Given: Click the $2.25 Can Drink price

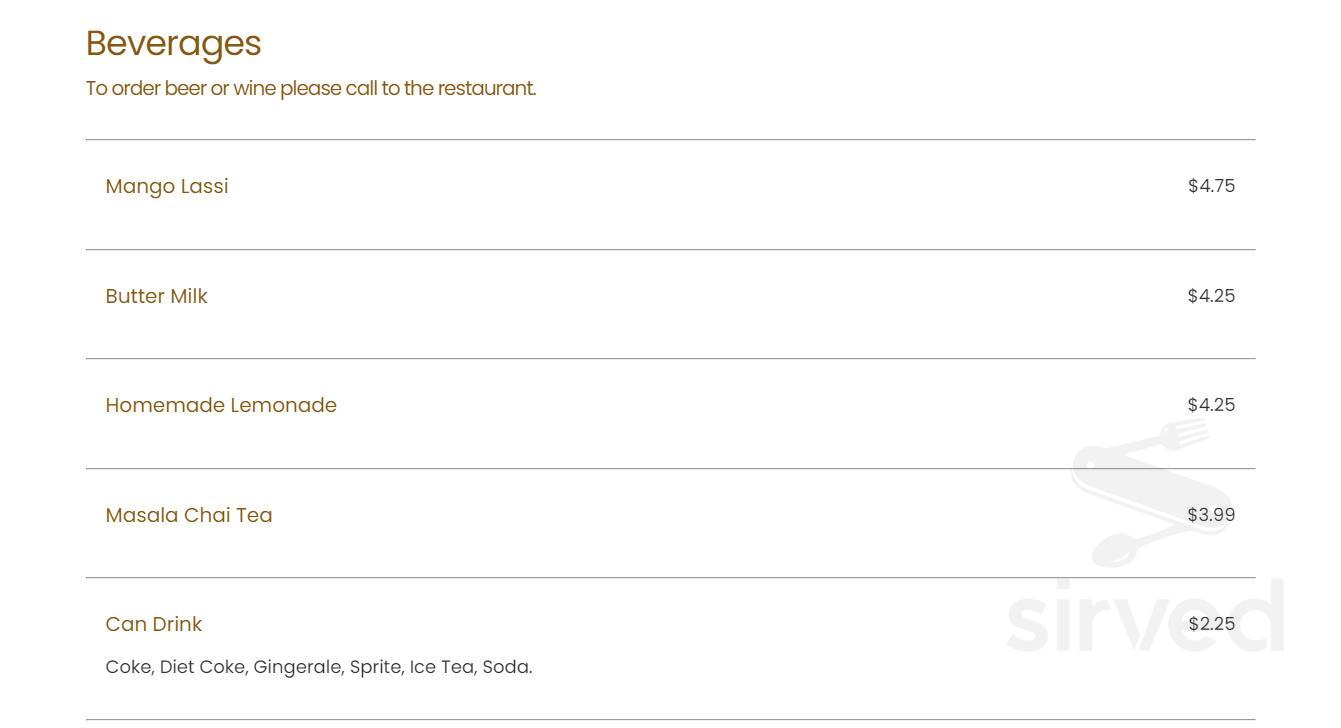Looking at the screenshot, I should point(1211,624).
